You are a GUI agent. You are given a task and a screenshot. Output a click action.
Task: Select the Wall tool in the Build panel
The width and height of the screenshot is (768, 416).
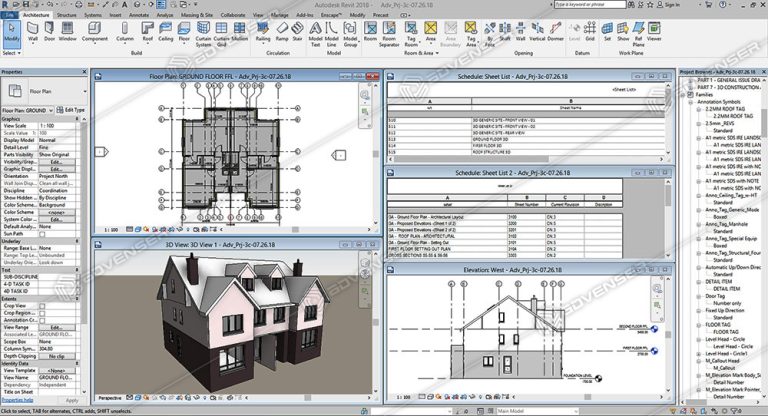(x=32, y=31)
